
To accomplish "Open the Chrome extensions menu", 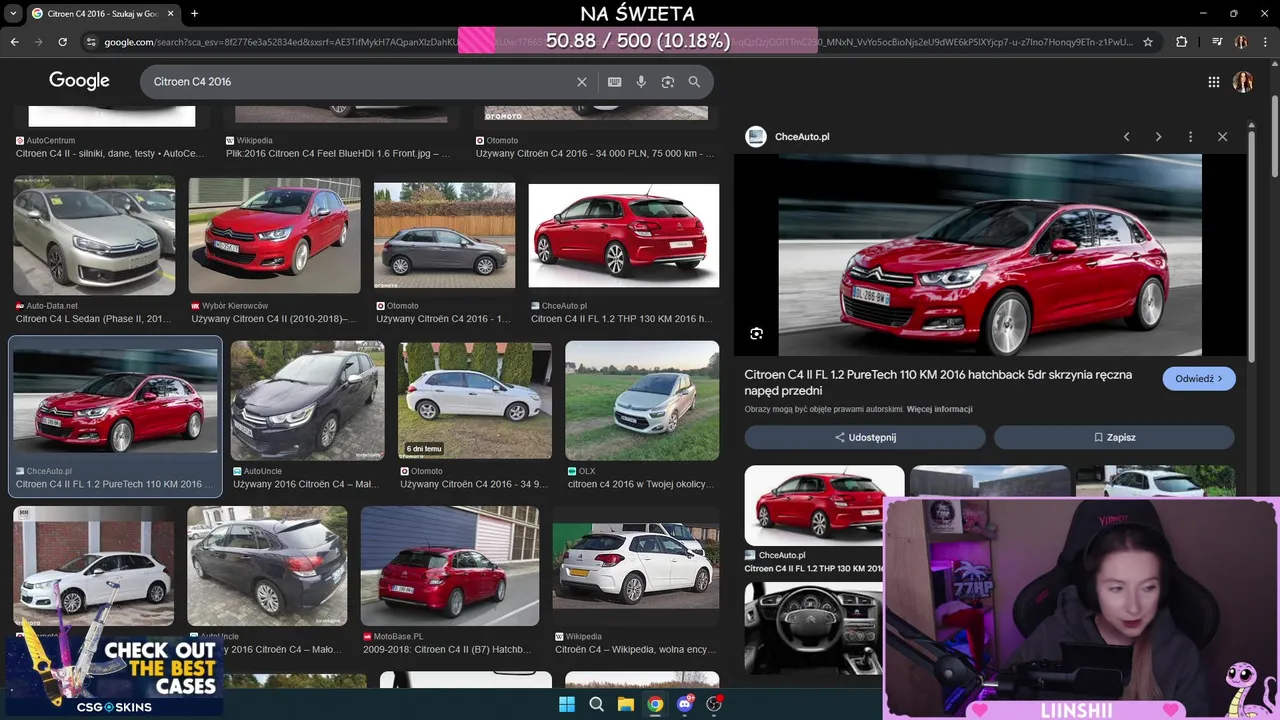I will pos(1181,42).
